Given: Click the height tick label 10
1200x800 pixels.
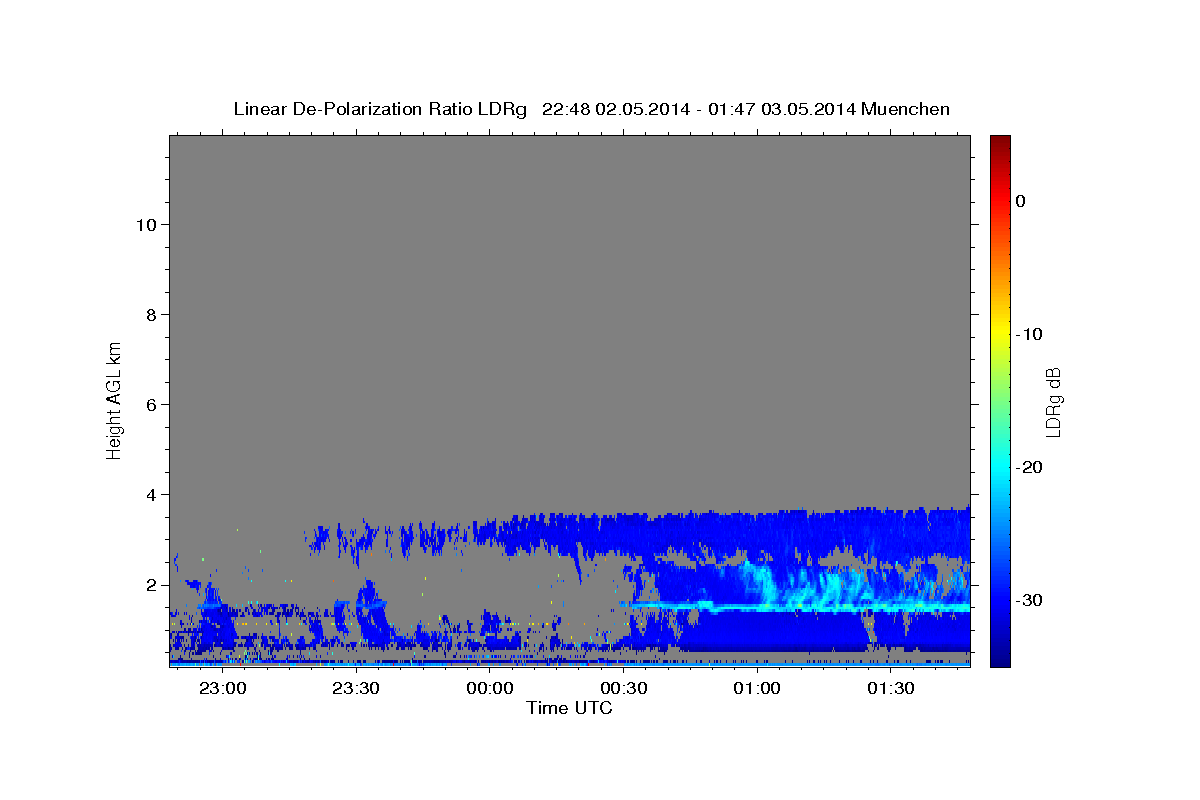Looking at the screenshot, I should pyautogui.click(x=145, y=224).
